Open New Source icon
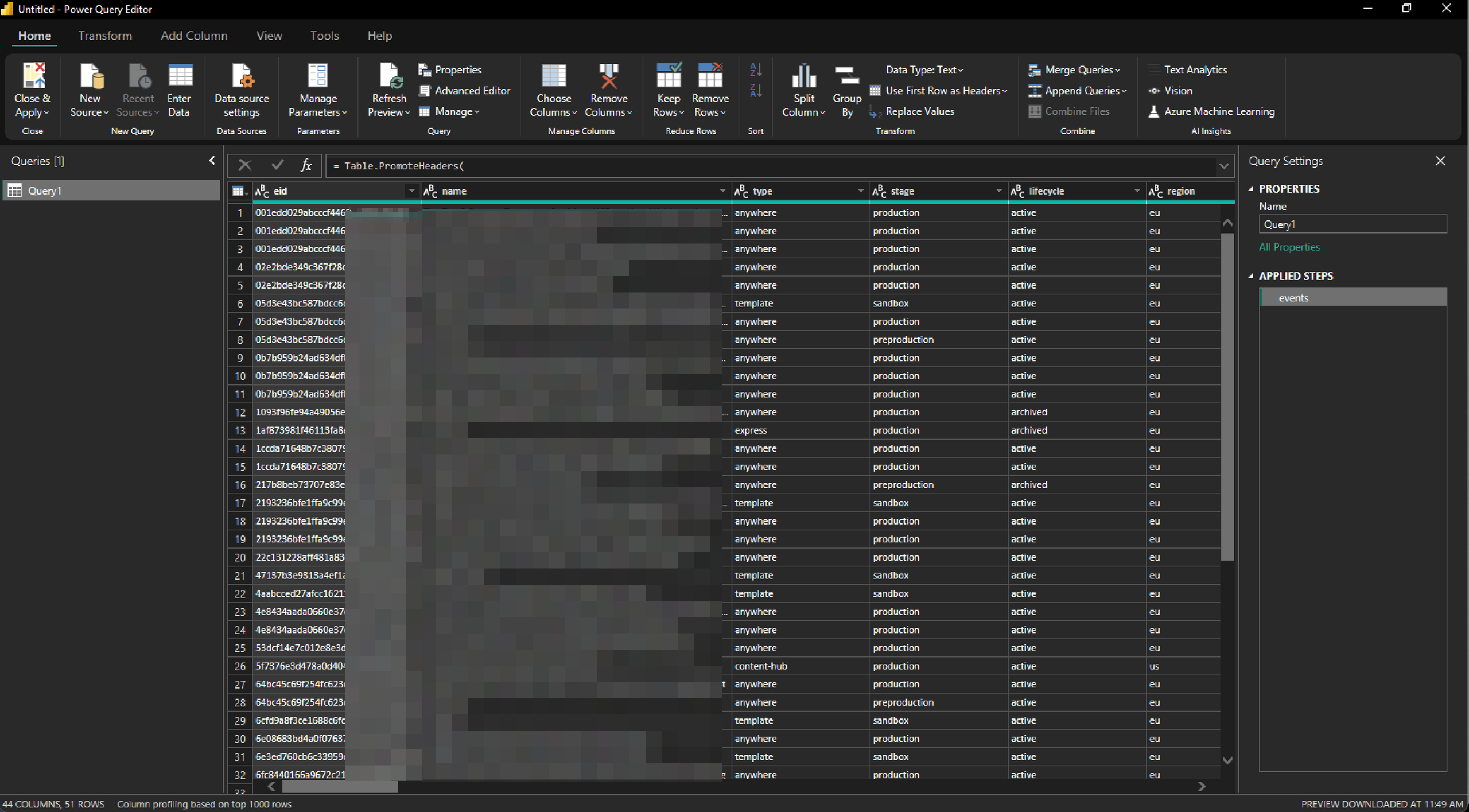 (x=91, y=76)
